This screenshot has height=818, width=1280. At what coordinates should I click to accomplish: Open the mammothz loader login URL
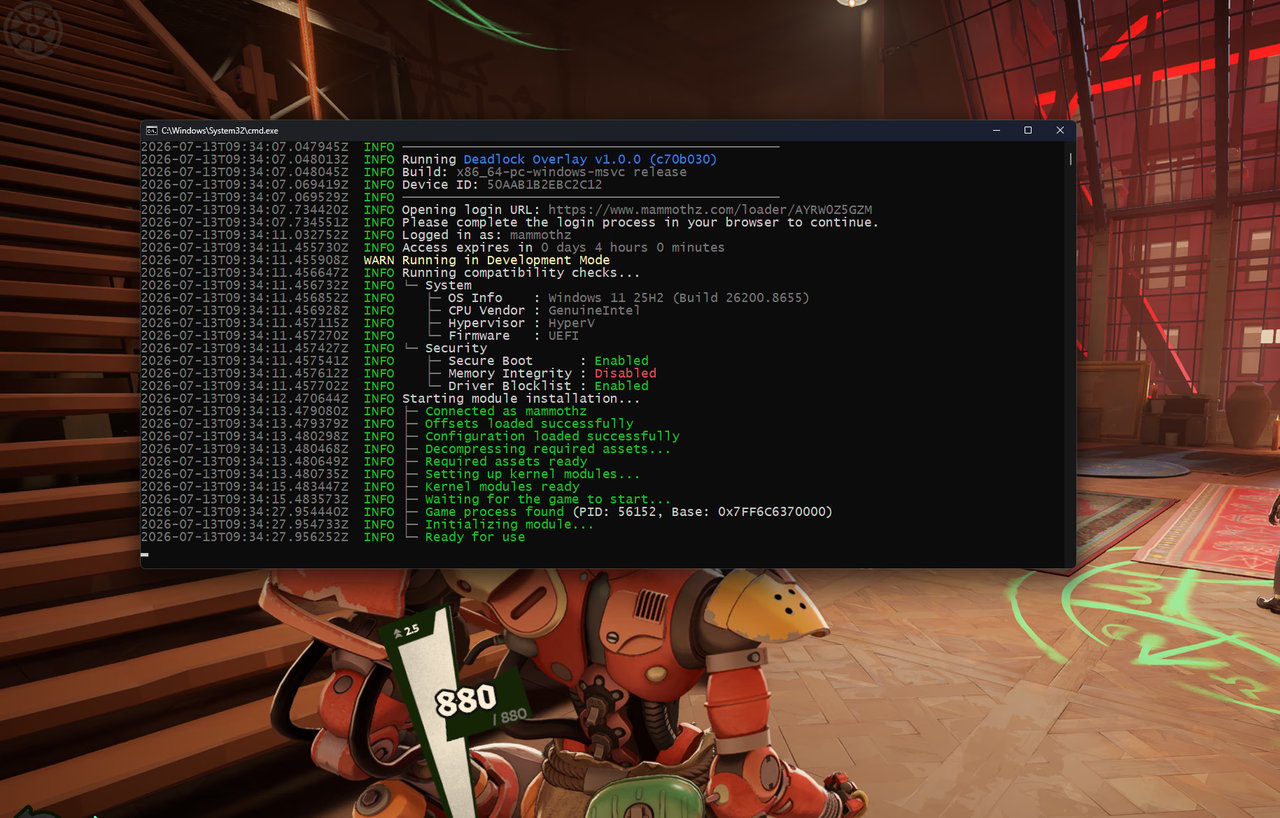click(x=710, y=210)
